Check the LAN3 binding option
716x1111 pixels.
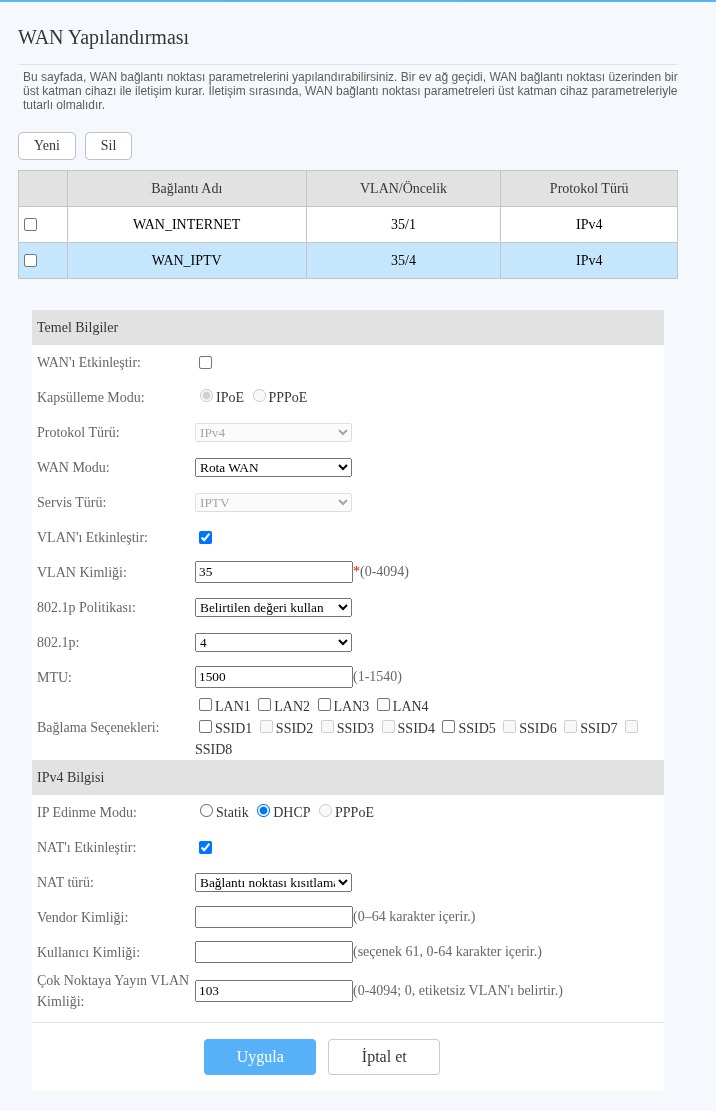pyautogui.click(x=324, y=704)
